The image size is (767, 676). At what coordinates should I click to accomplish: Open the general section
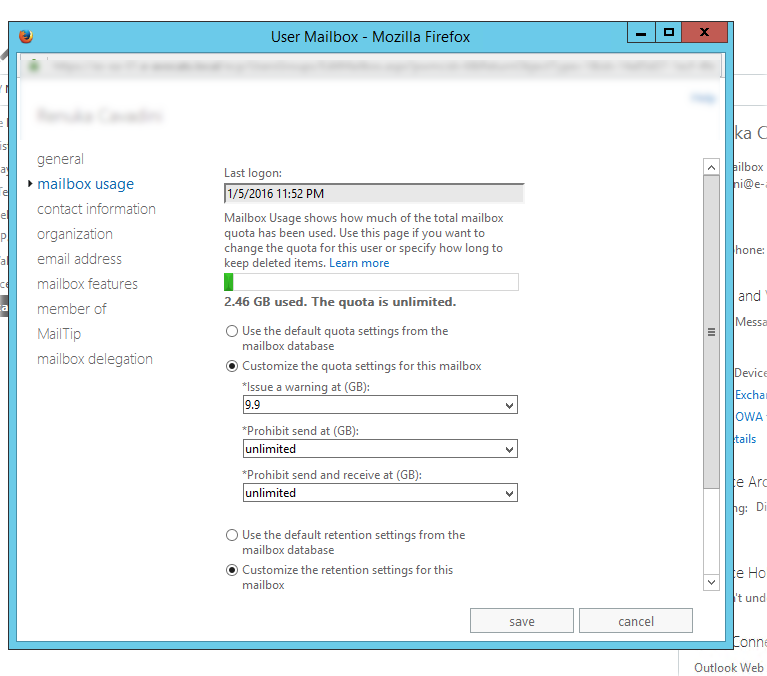pyautogui.click(x=60, y=159)
